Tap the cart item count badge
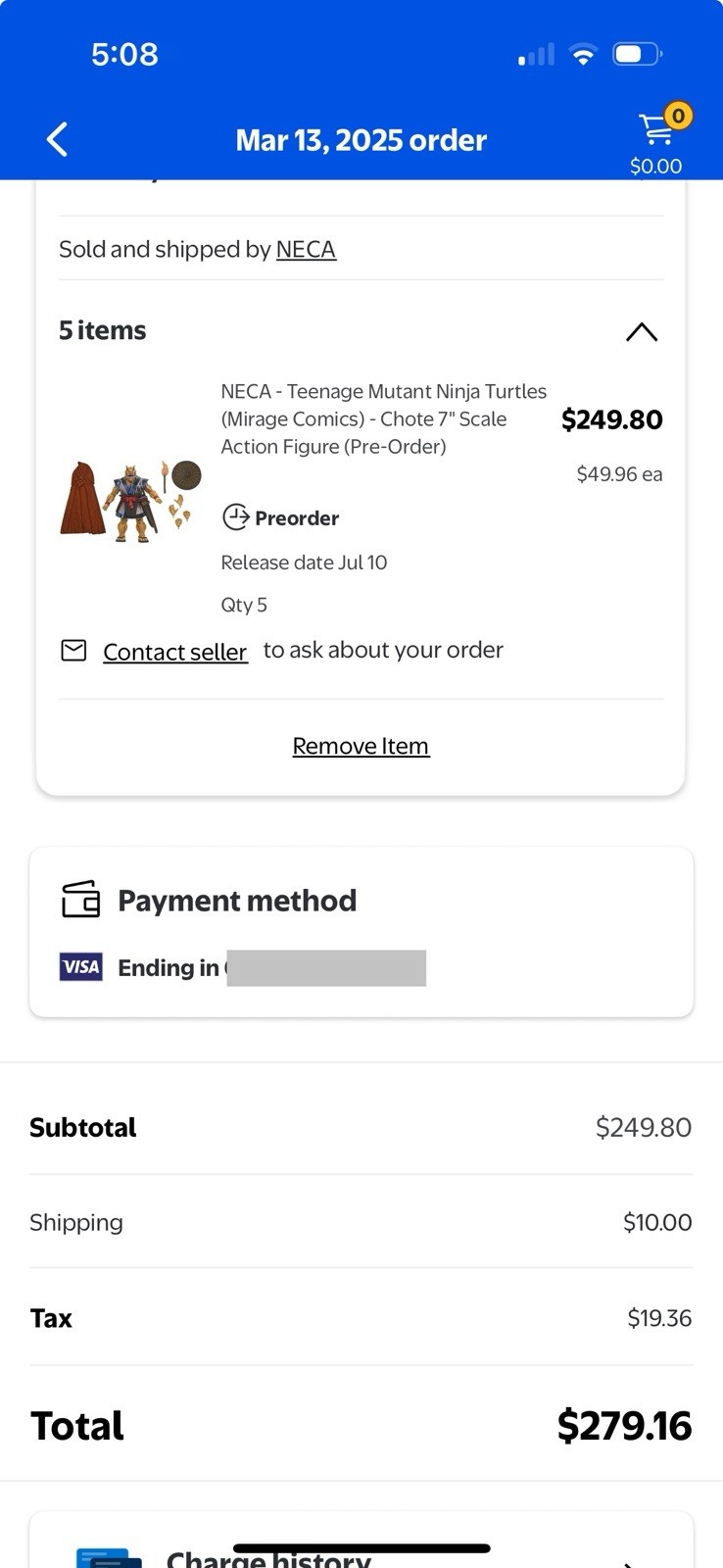 point(677,116)
